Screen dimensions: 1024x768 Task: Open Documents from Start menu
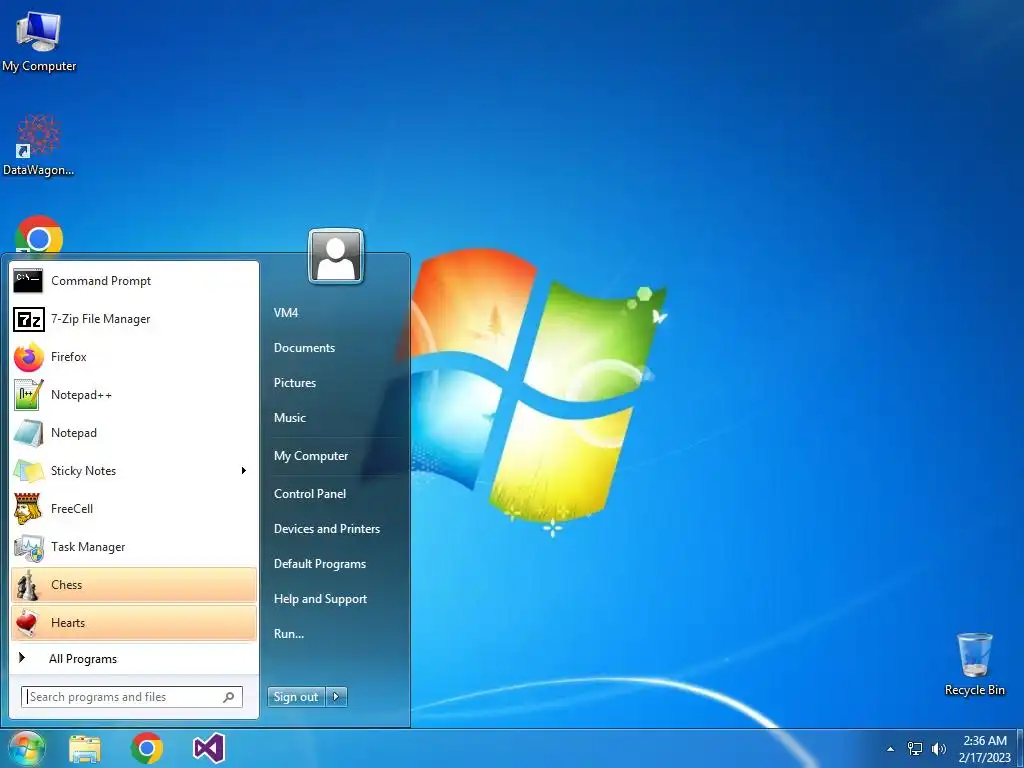(x=304, y=348)
